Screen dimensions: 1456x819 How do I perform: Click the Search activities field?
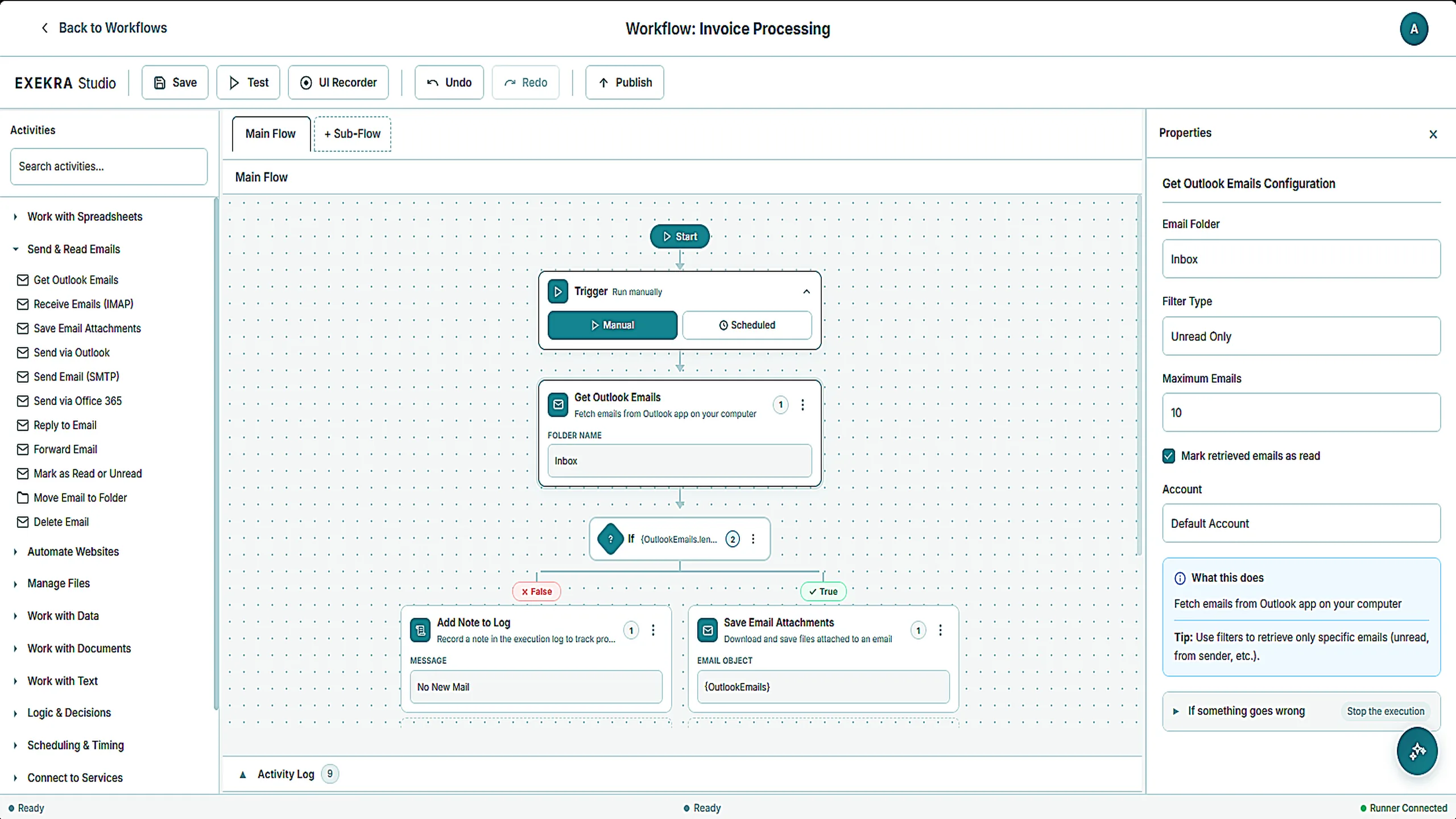pos(108,166)
